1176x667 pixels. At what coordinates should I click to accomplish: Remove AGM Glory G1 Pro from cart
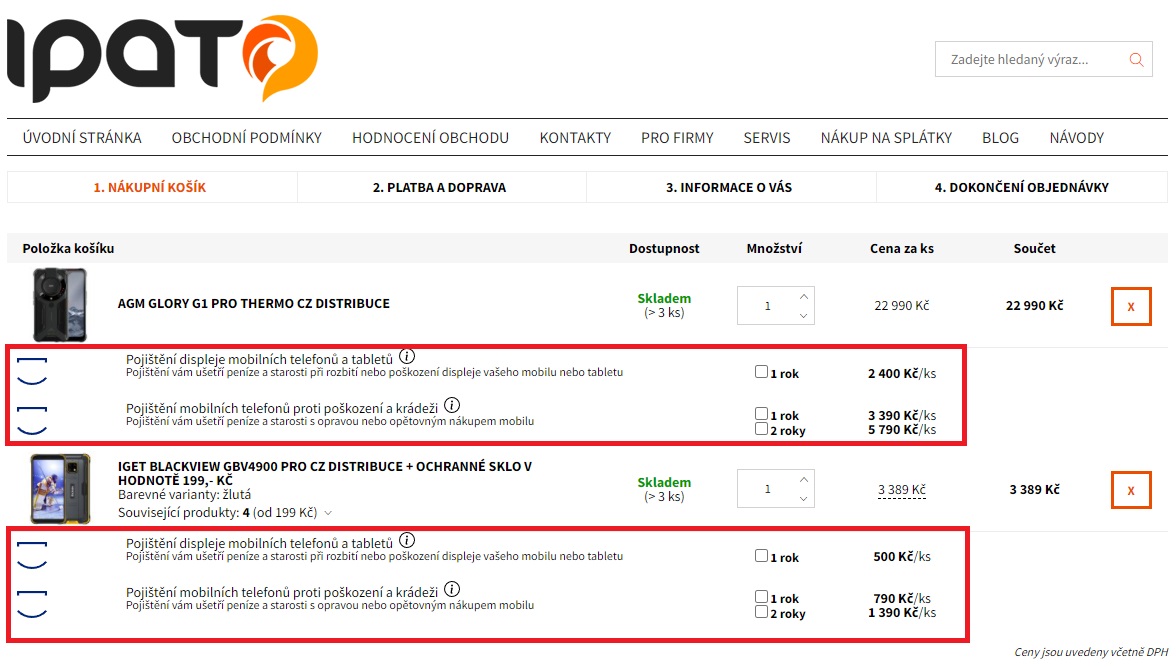pos(1131,306)
